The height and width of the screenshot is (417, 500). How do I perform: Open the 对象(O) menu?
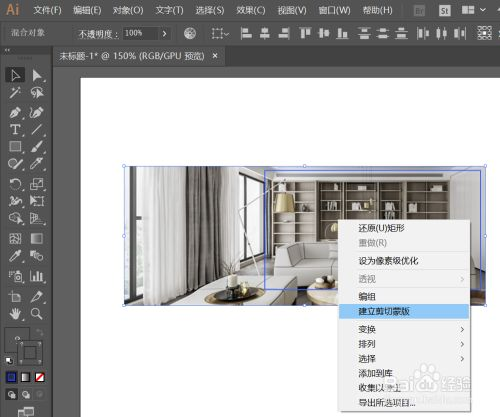(128, 10)
